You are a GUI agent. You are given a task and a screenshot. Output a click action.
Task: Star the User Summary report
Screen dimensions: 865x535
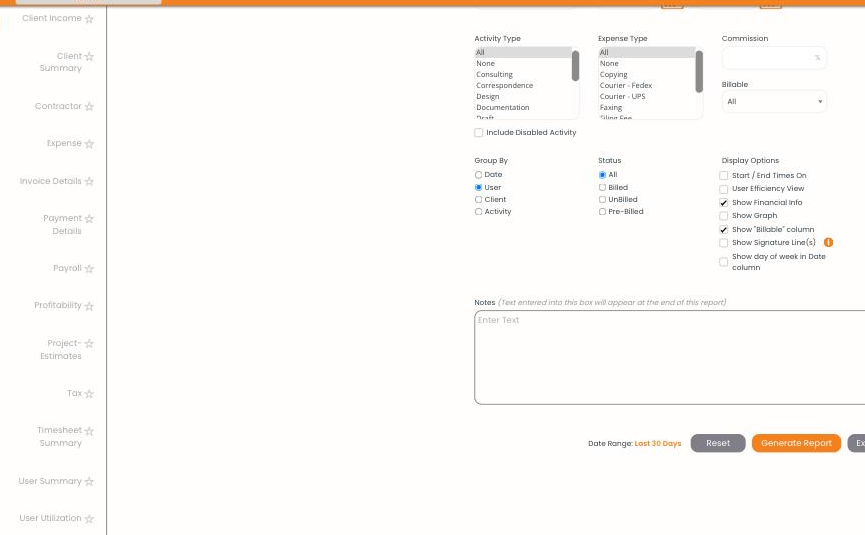89,482
